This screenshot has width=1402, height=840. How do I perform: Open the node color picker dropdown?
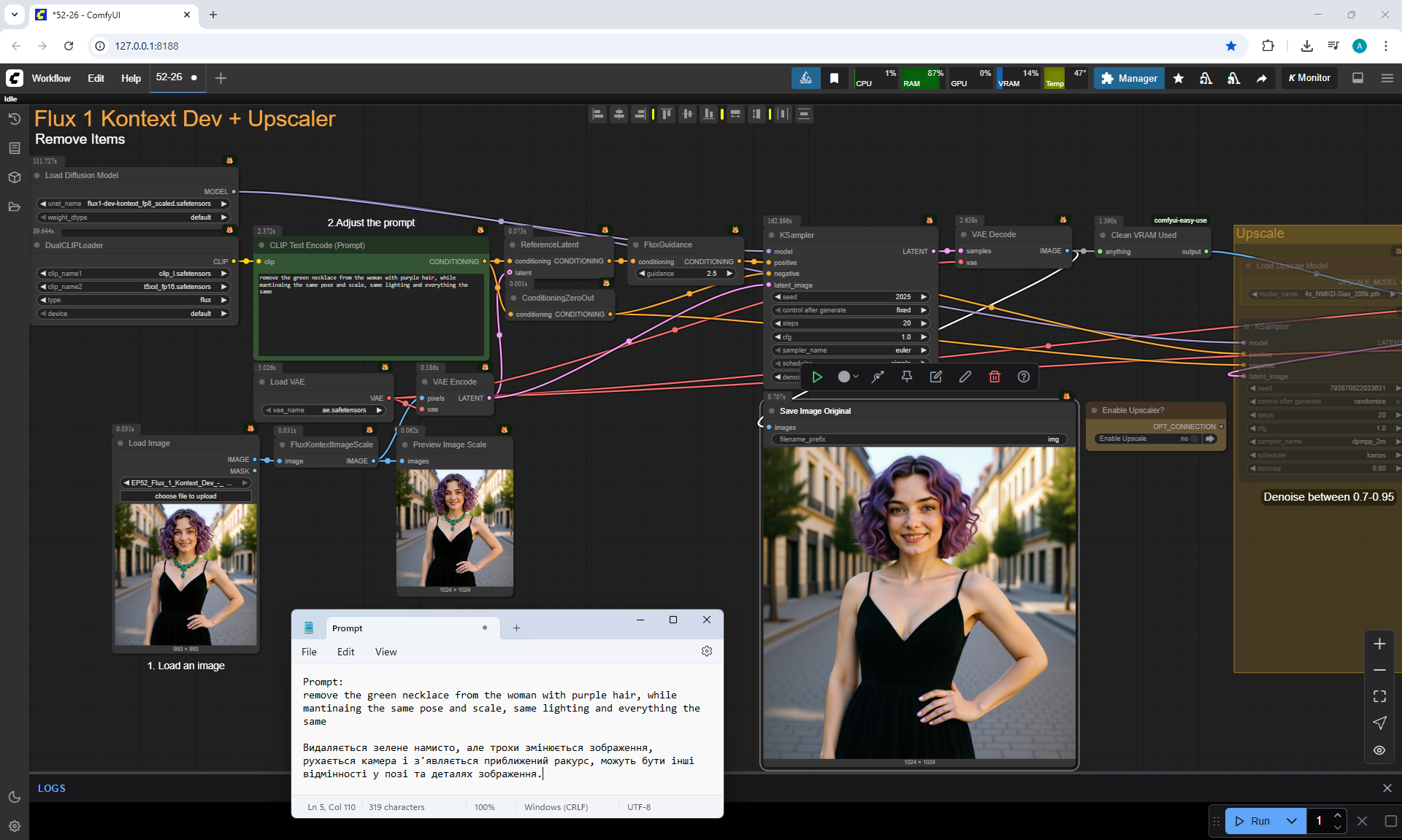pyautogui.click(x=848, y=377)
